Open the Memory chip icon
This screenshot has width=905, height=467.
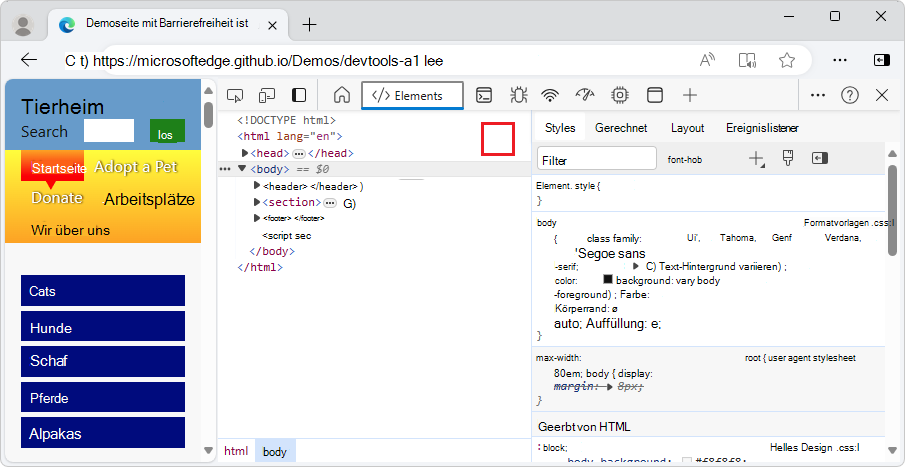[x=620, y=95]
